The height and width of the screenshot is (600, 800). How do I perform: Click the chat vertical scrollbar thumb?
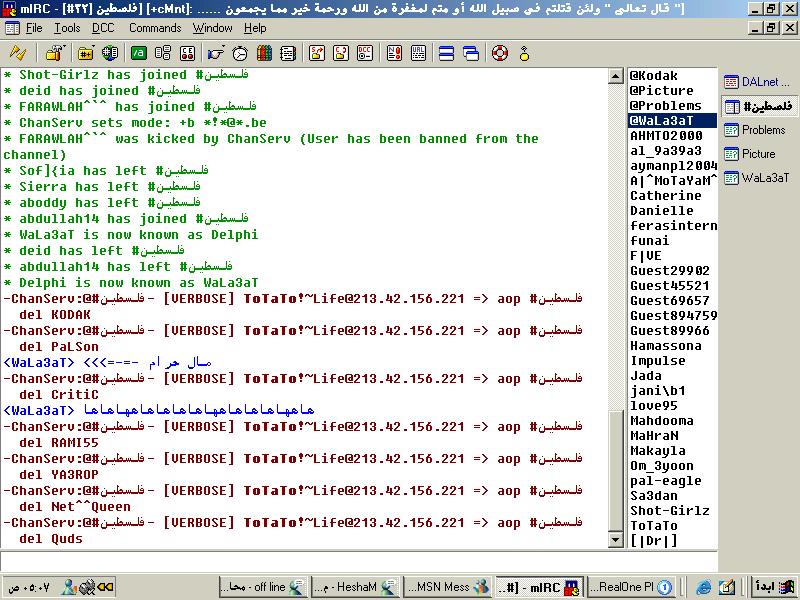[x=616, y=470]
